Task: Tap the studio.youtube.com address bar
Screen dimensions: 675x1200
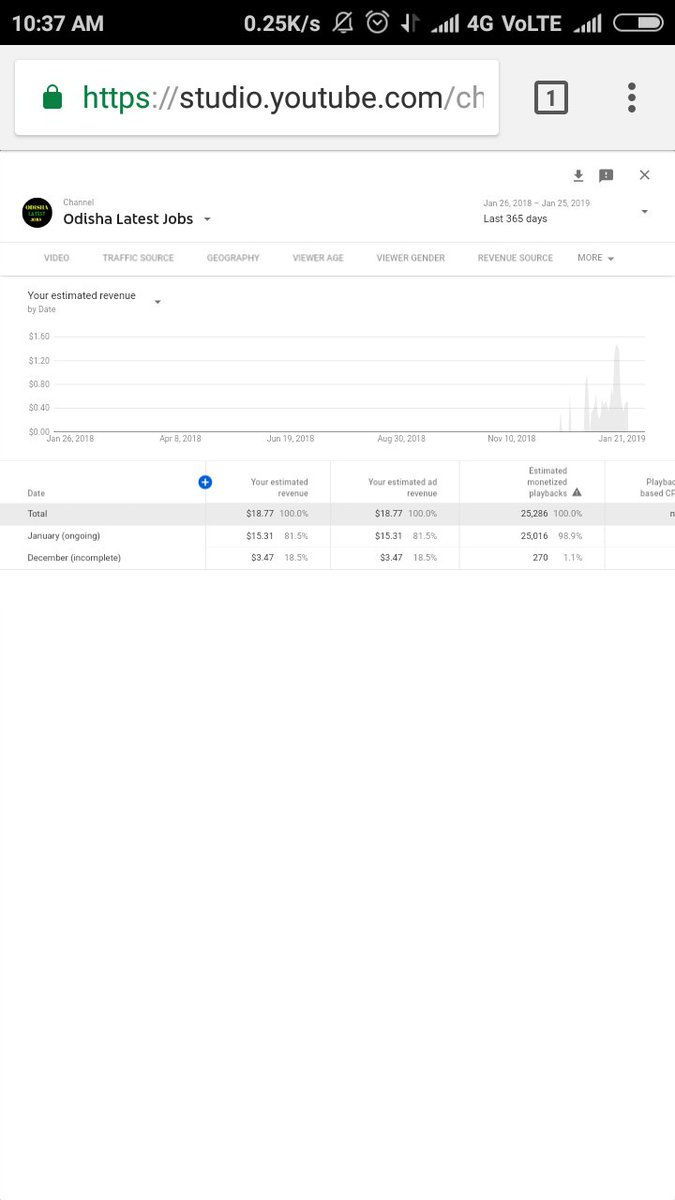Action: coord(257,97)
